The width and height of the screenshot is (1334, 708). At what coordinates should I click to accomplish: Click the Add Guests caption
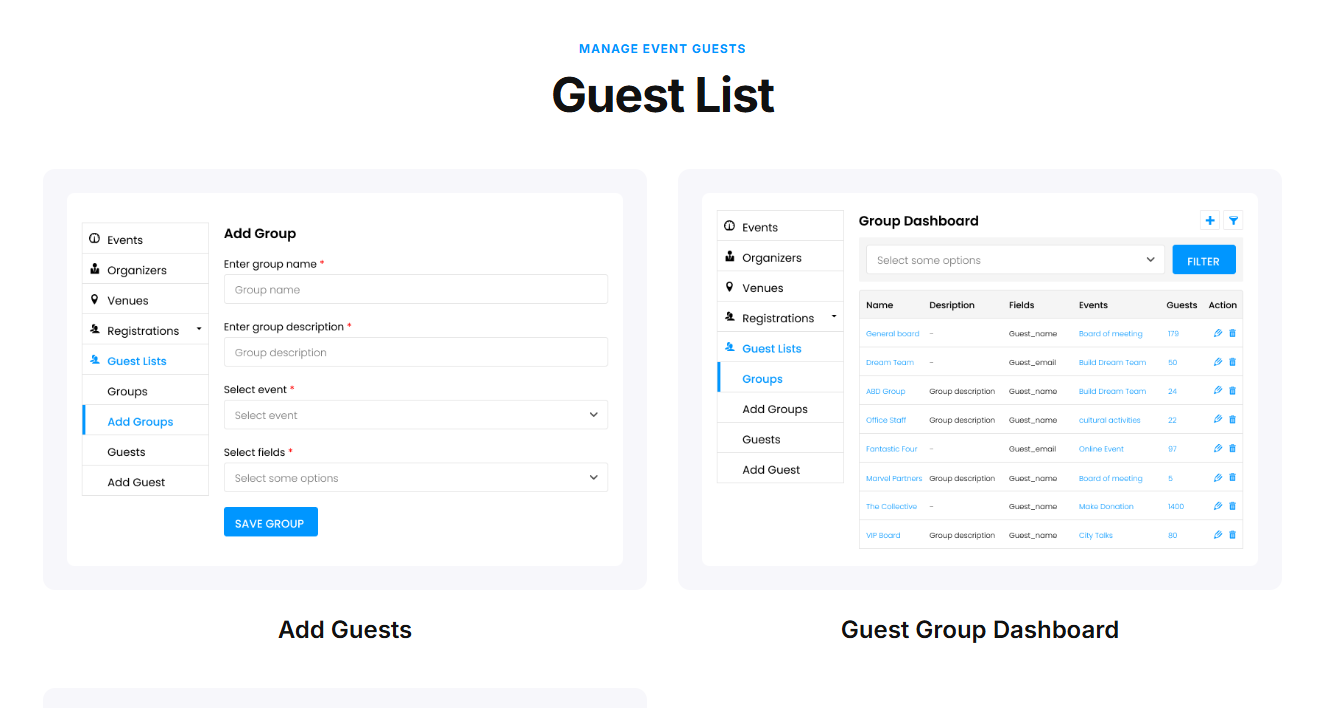coord(345,629)
